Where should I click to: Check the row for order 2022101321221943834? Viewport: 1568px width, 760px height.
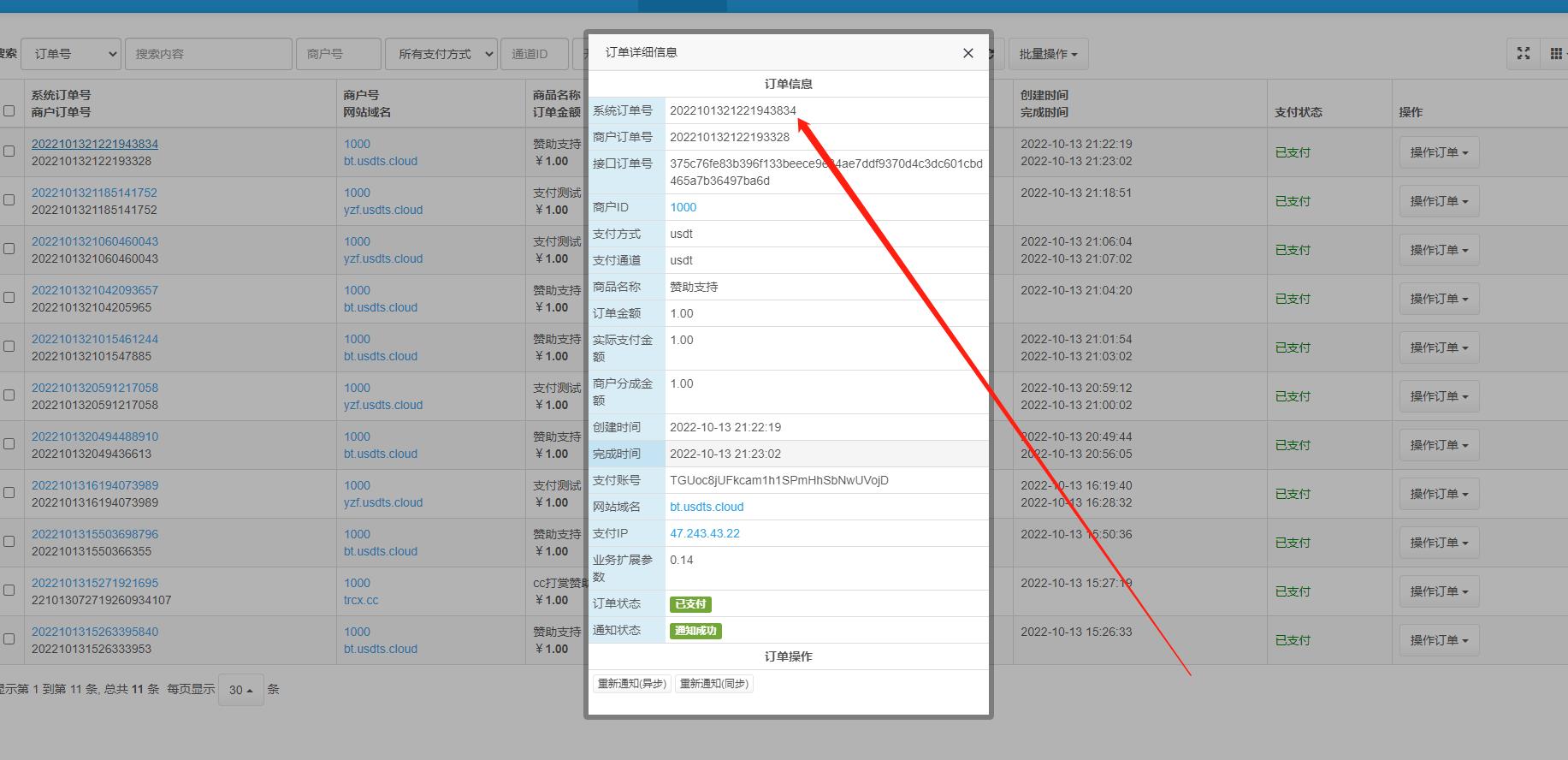(x=9, y=151)
